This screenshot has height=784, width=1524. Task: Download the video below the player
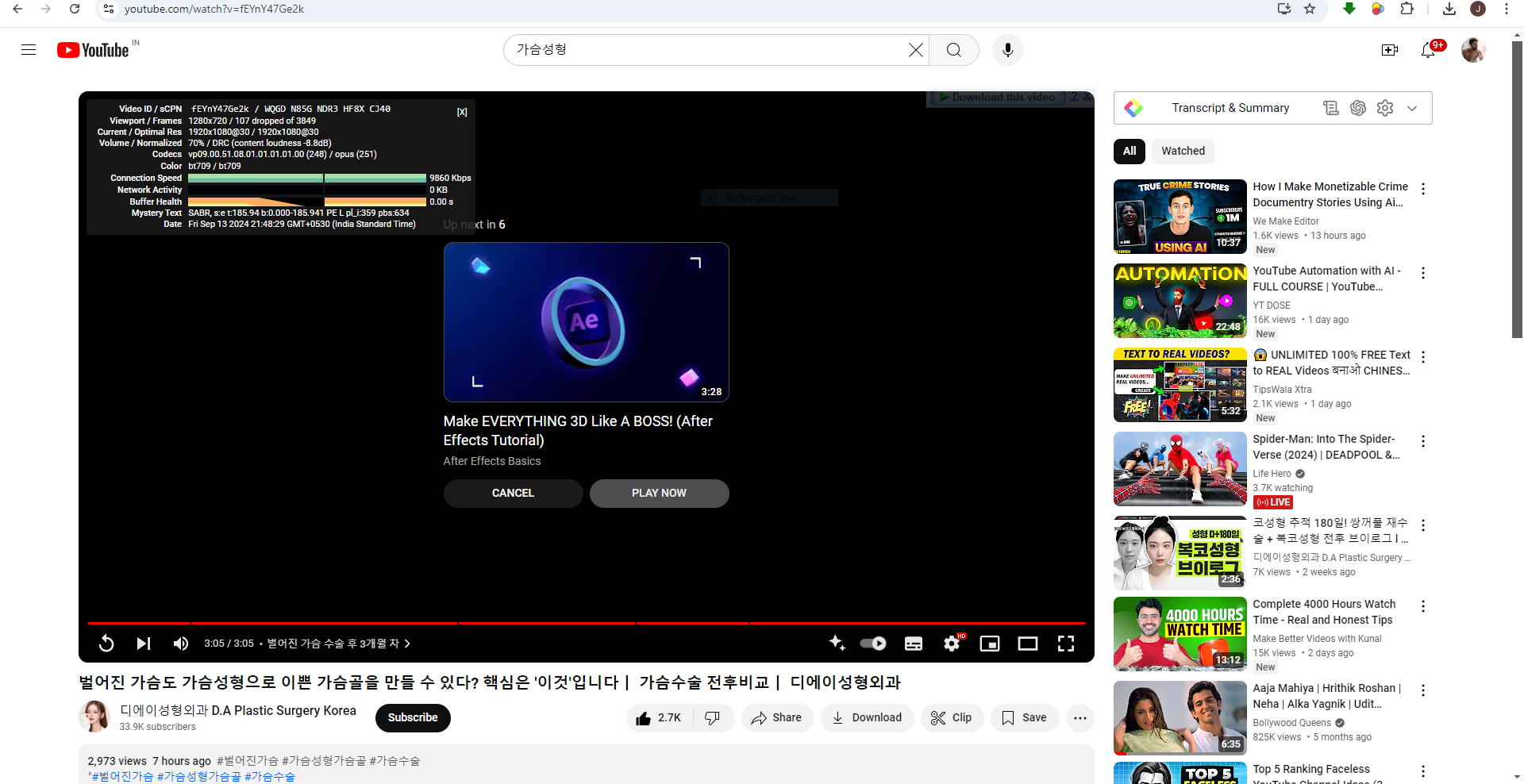click(867, 718)
